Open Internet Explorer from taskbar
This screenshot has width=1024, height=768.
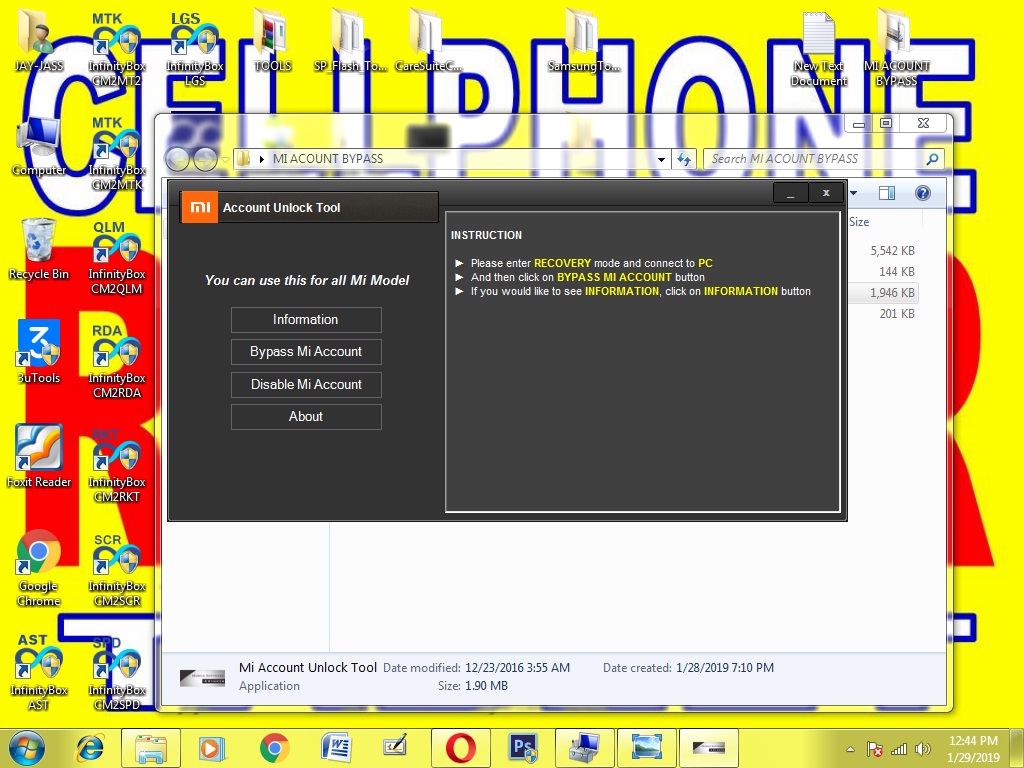[x=90, y=748]
